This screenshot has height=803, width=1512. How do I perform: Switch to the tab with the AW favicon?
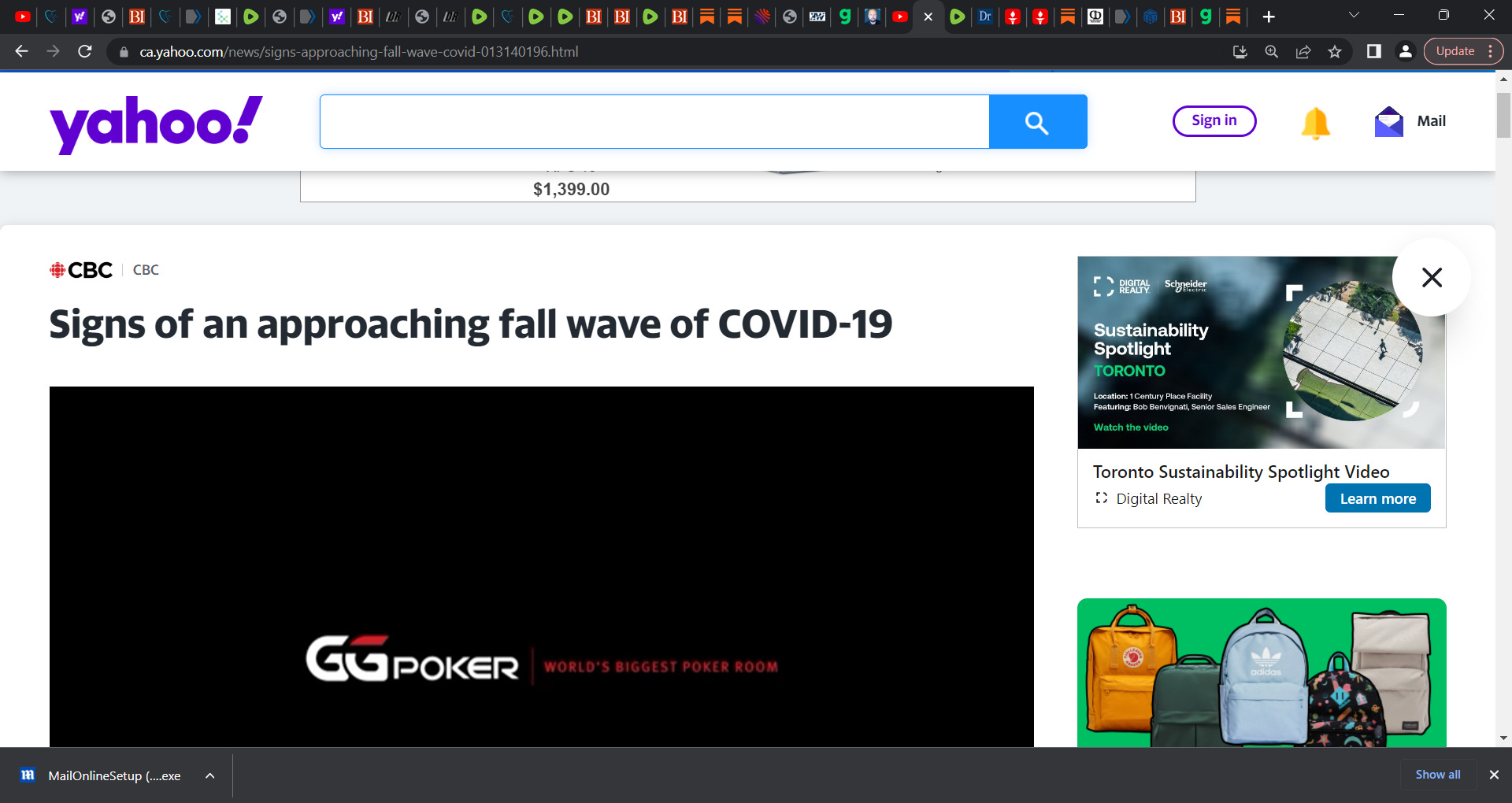click(817, 17)
